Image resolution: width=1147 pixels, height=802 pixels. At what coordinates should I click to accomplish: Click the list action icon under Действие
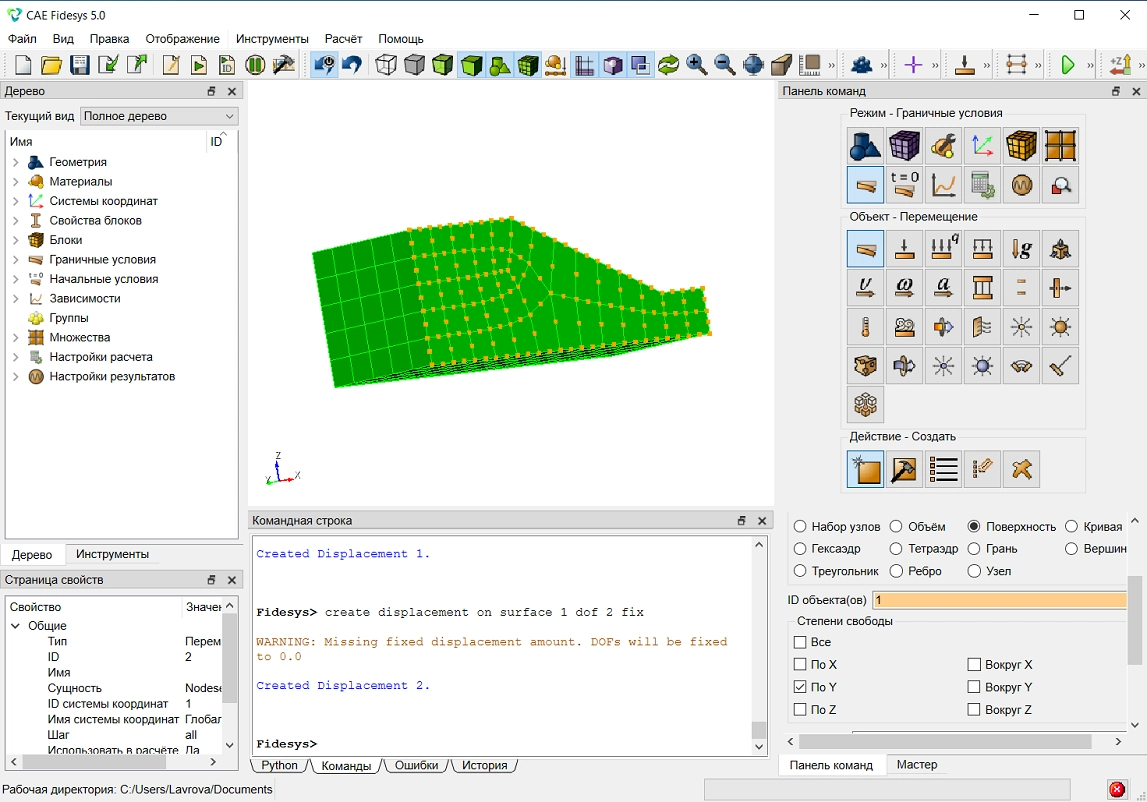[944, 469]
